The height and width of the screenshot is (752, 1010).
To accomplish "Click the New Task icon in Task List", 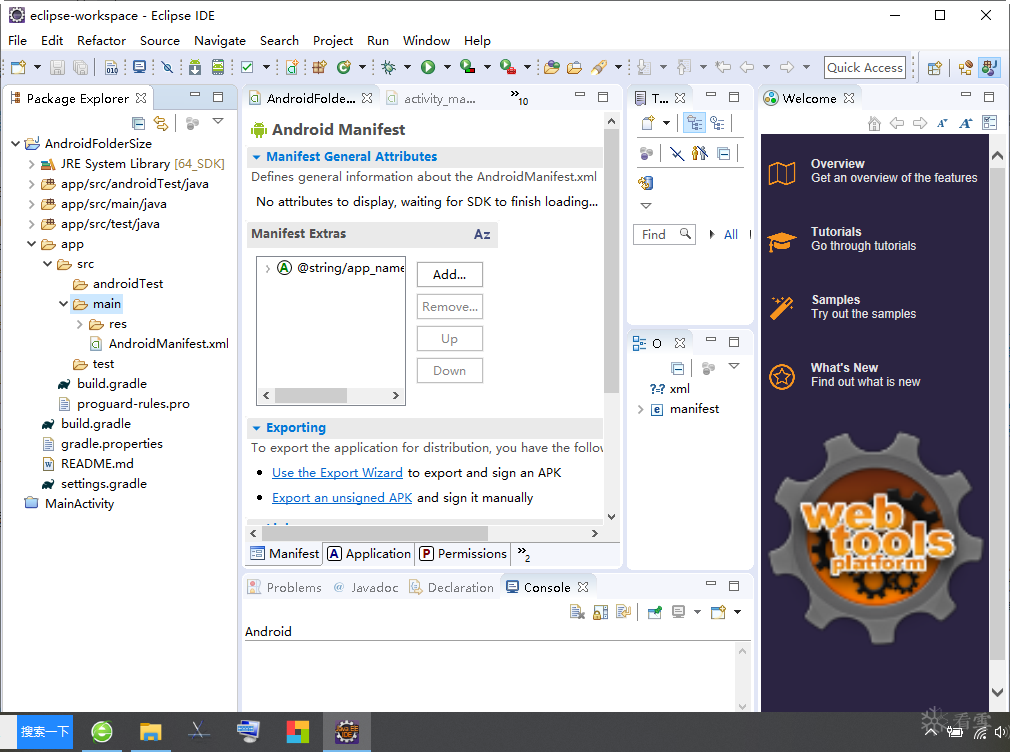I will [x=648, y=122].
